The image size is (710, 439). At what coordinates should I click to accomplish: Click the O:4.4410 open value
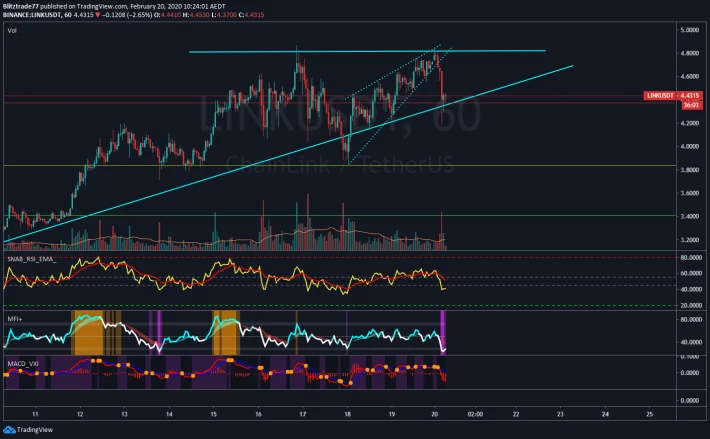pos(168,15)
